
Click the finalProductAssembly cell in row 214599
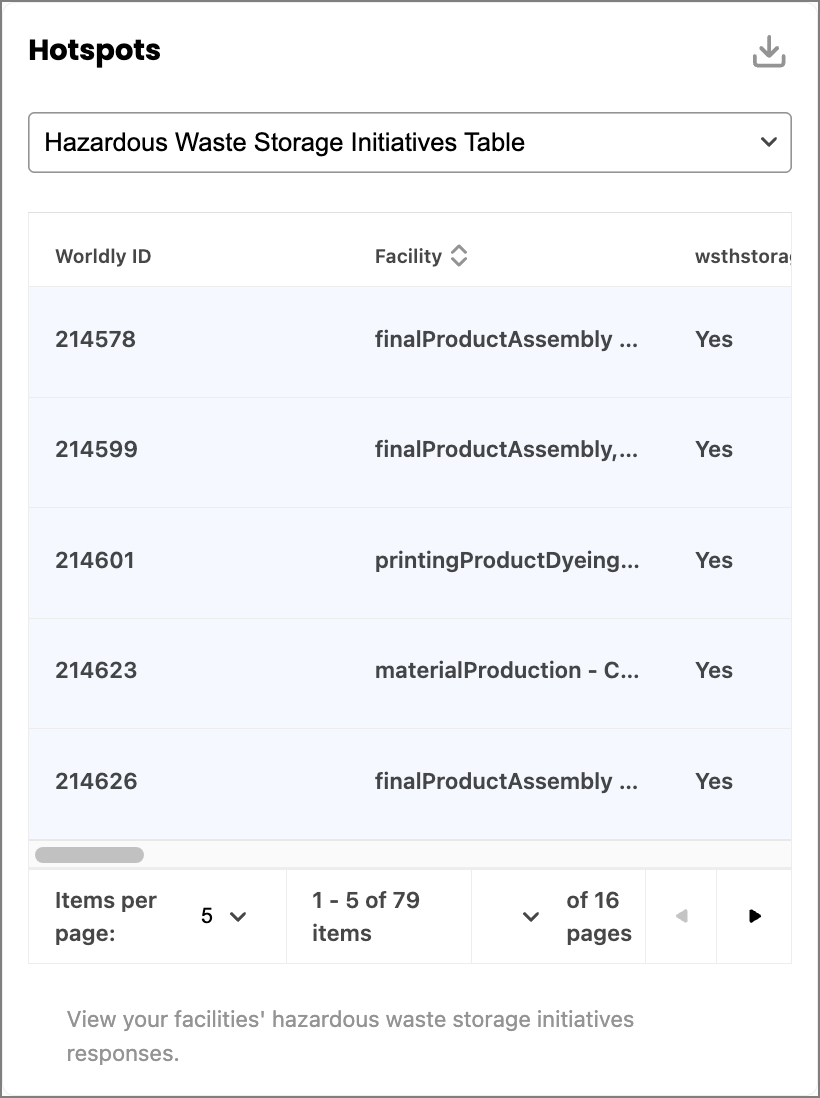(x=506, y=449)
